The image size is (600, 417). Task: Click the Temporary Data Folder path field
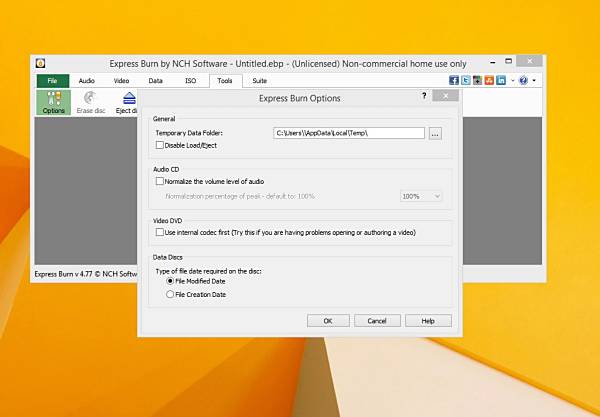tap(349, 133)
